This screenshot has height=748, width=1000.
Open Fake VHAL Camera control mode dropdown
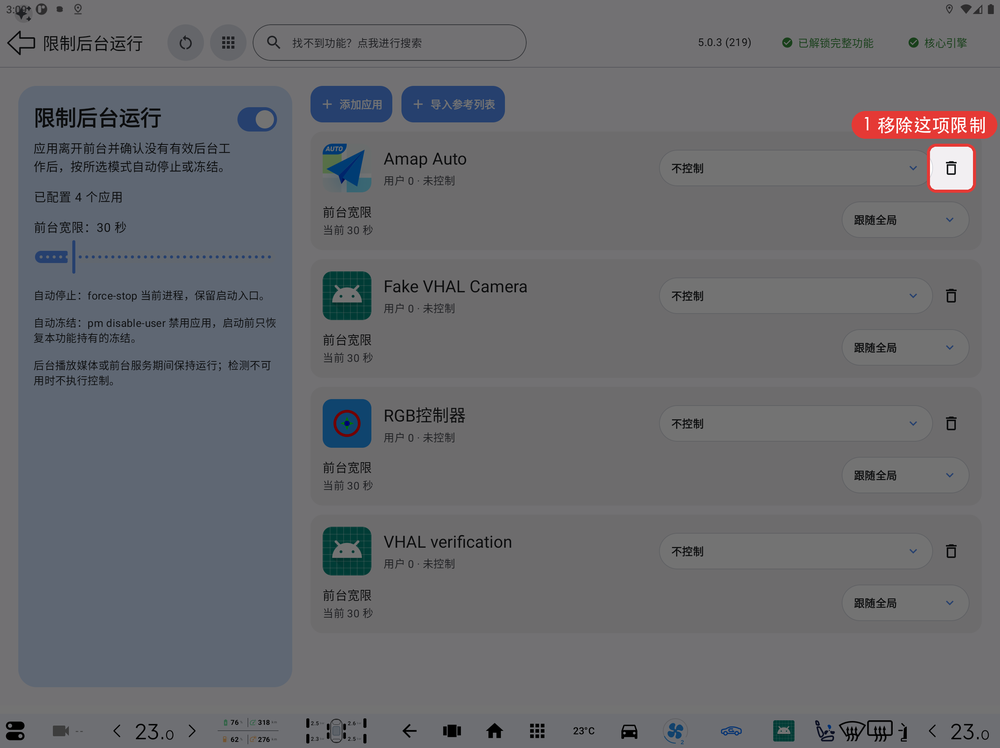pyautogui.click(x=795, y=296)
